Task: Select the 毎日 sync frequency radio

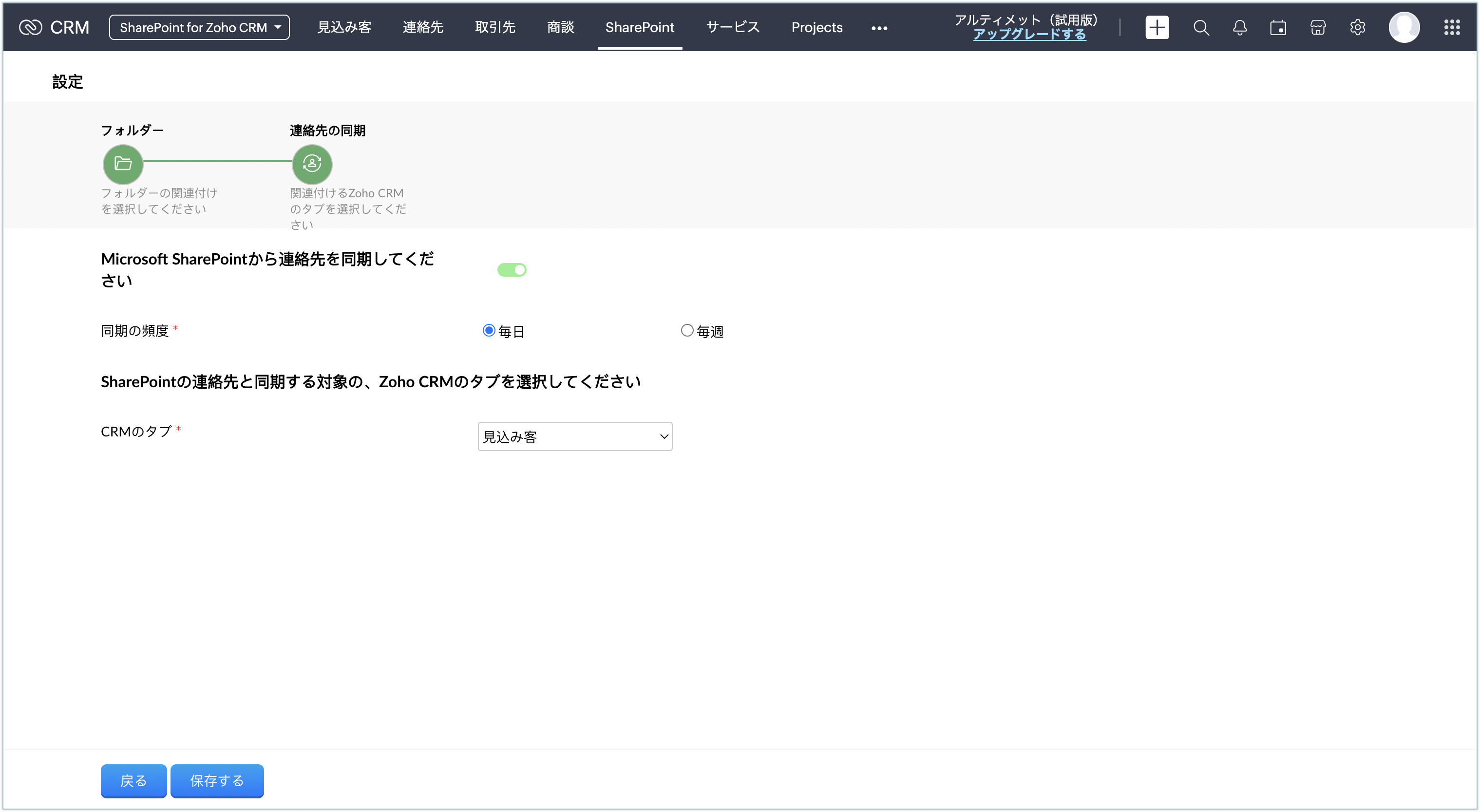Action: tap(488, 330)
